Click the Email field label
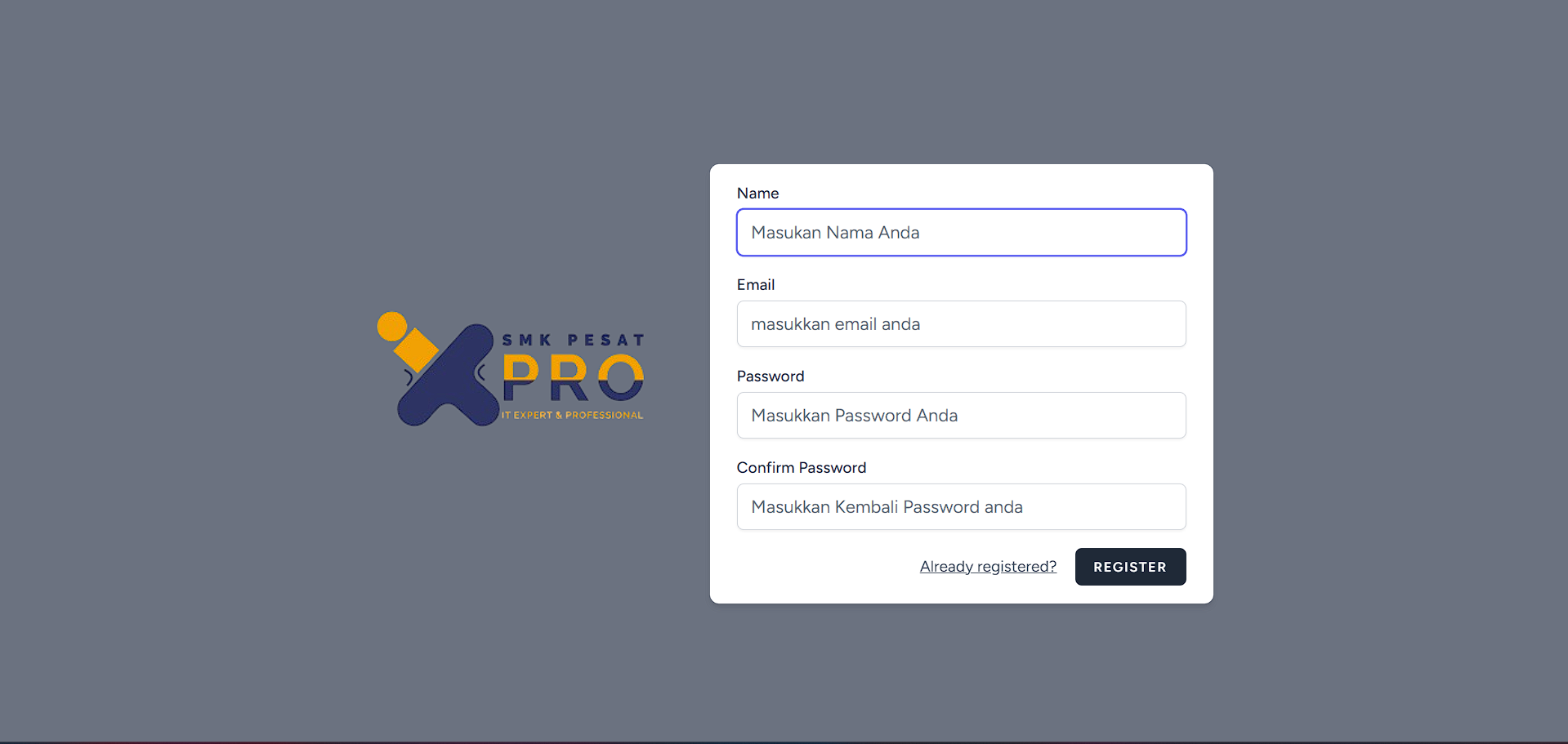The width and height of the screenshot is (1568, 744). 756,285
